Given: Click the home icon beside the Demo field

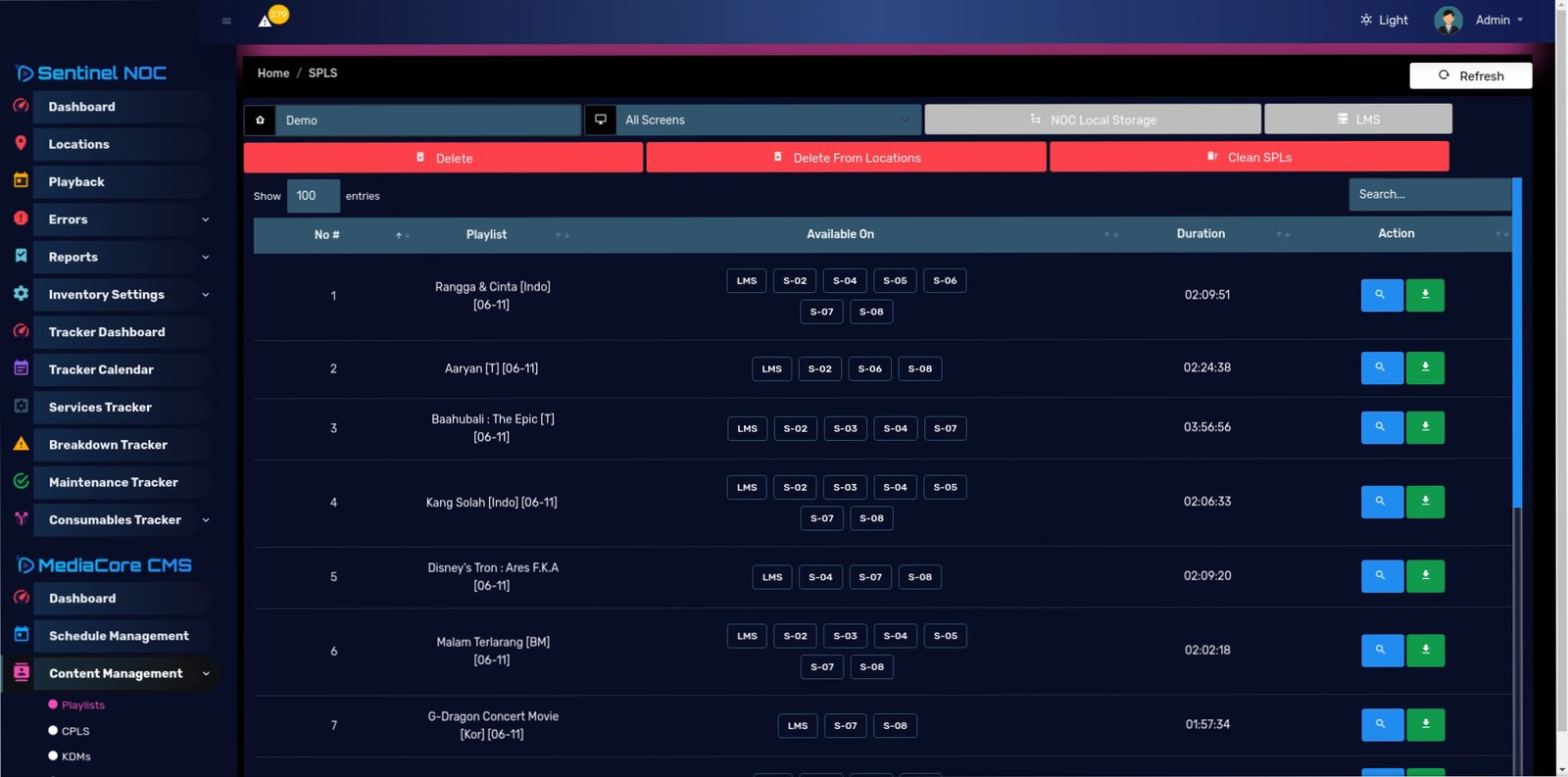Looking at the screenshot, I should pyautogui.click(x=260, y=121).
